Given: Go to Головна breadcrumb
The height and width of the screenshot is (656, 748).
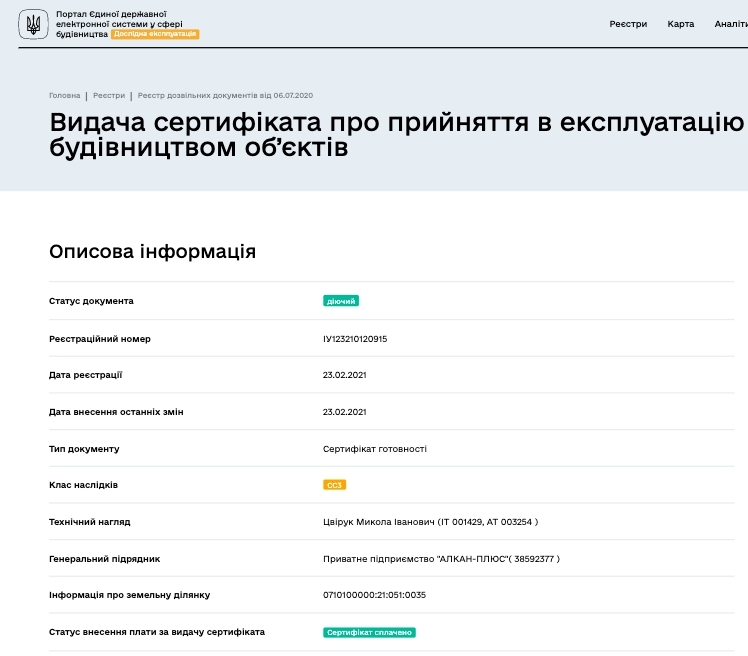Looking at the screenshot, I should coord(64,95).
